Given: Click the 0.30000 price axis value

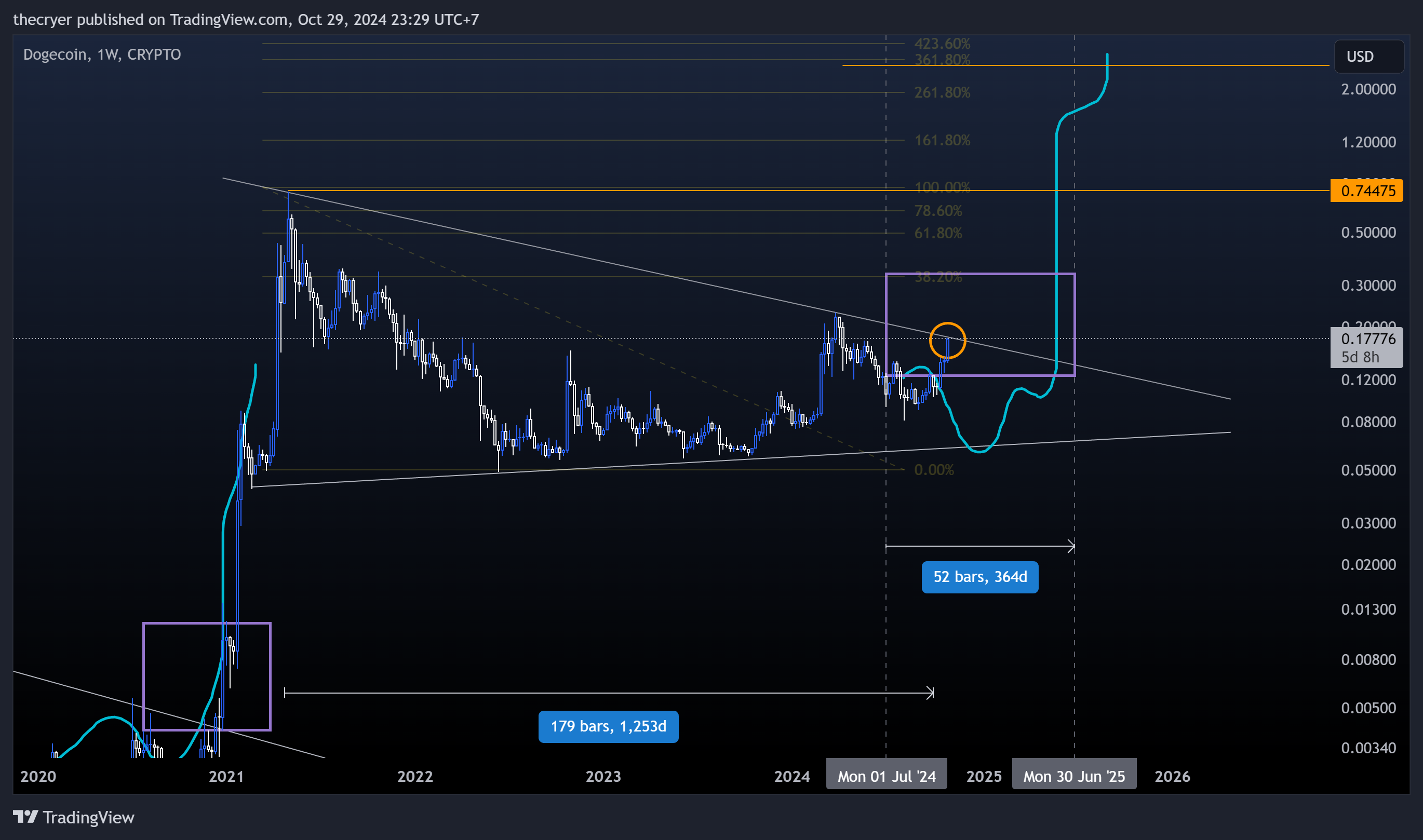Looking at the screenshot, I should click(x=1368, y=284).
